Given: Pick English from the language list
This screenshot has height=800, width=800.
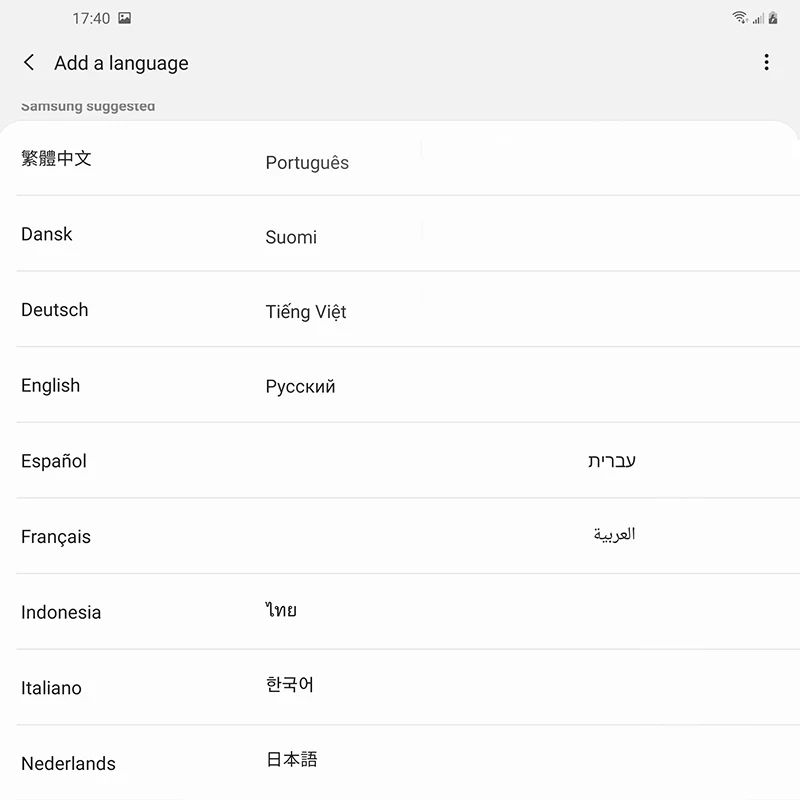Looking at the screenshot, I should 51,386.
